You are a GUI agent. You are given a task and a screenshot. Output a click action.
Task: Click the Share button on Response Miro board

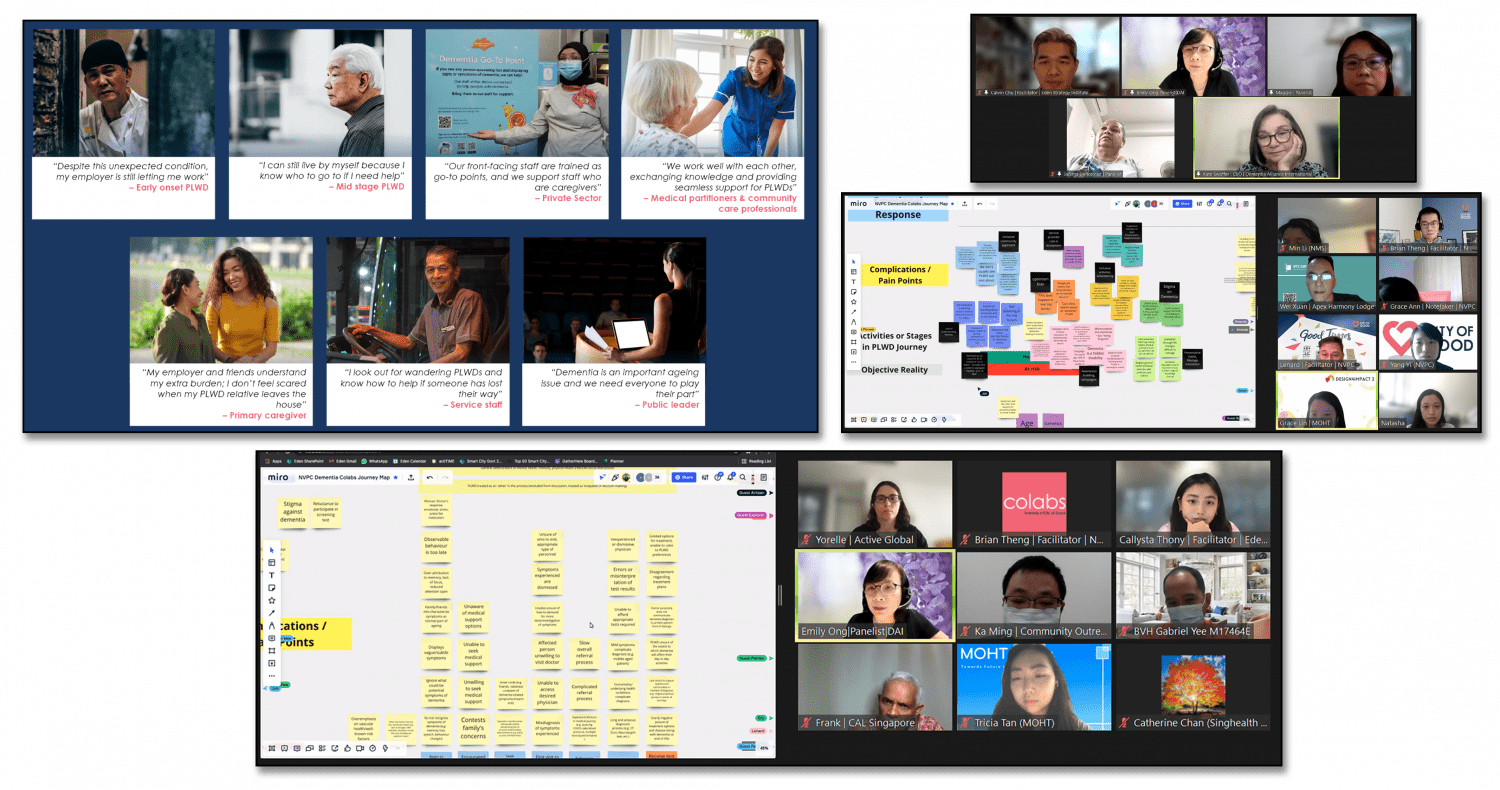[1182, 203]
